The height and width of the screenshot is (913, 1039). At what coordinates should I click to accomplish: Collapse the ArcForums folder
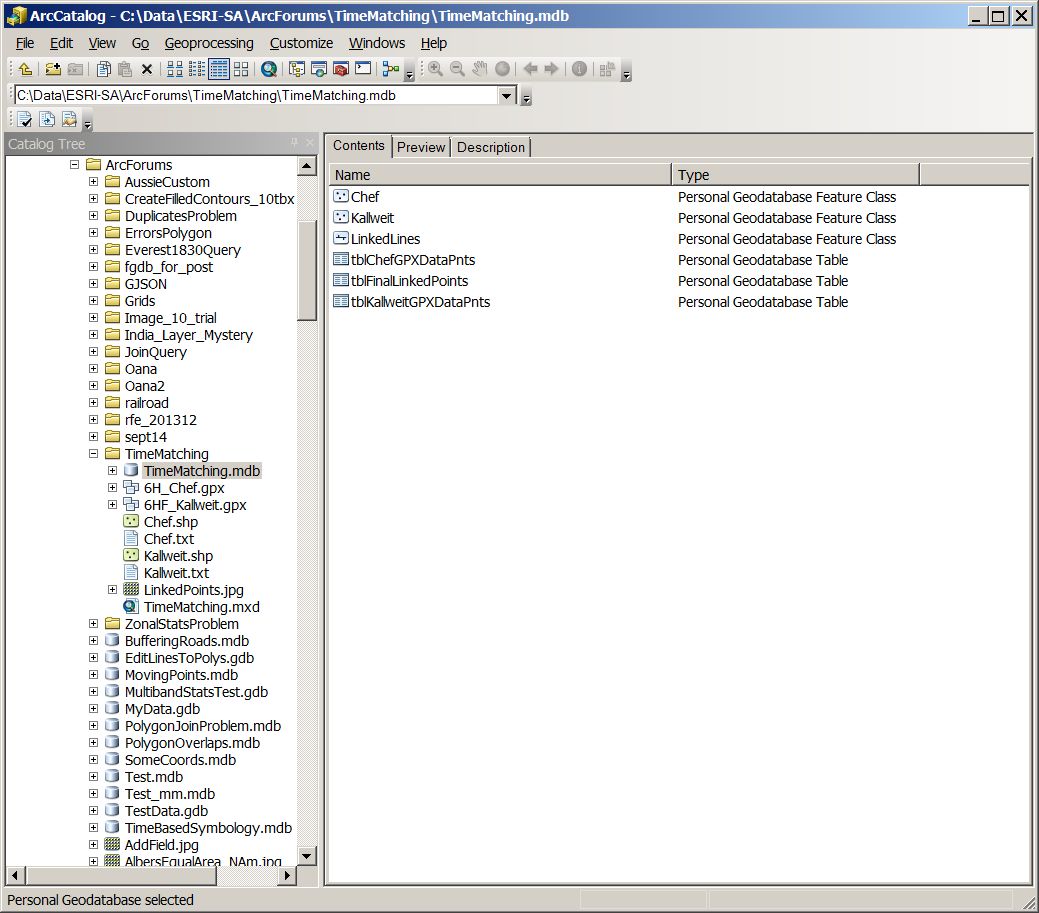[74, 164]
